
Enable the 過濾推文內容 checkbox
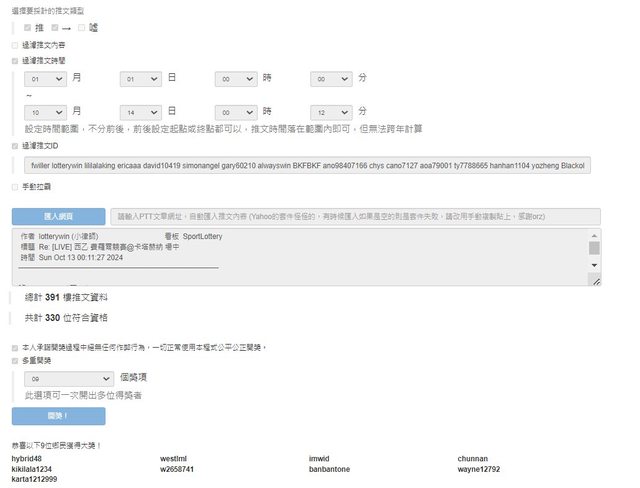click(15, 45)
